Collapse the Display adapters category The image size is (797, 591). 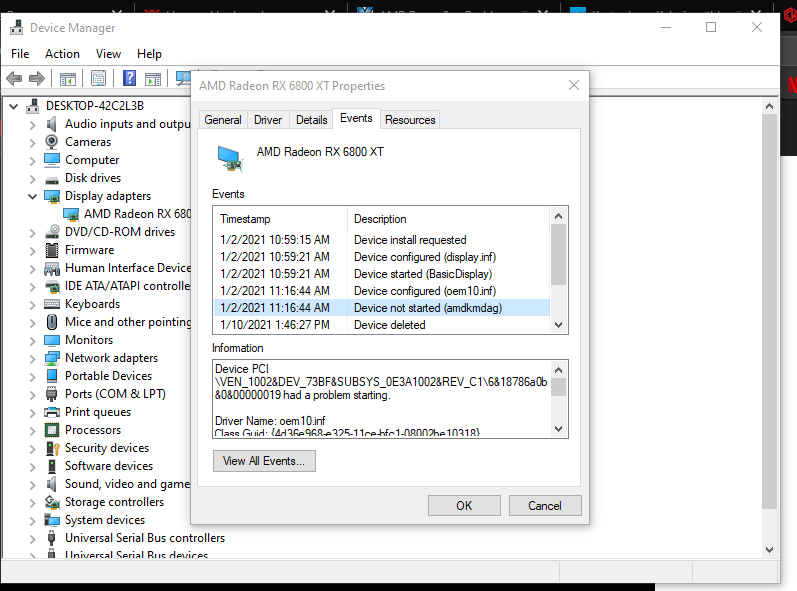(33, 196)
